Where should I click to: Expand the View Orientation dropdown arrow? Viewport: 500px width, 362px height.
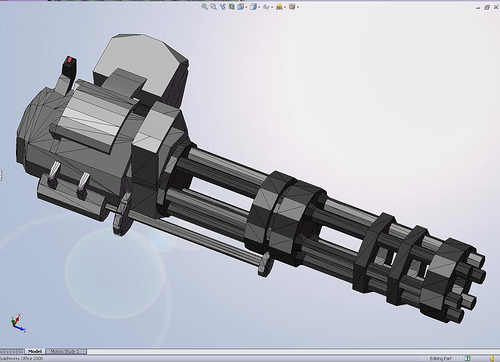point(246,7)
